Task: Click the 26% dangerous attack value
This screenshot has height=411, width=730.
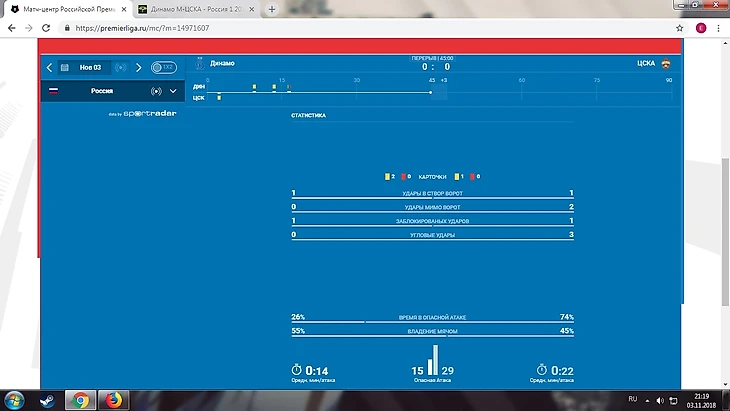Action: (x=298, y=317)
